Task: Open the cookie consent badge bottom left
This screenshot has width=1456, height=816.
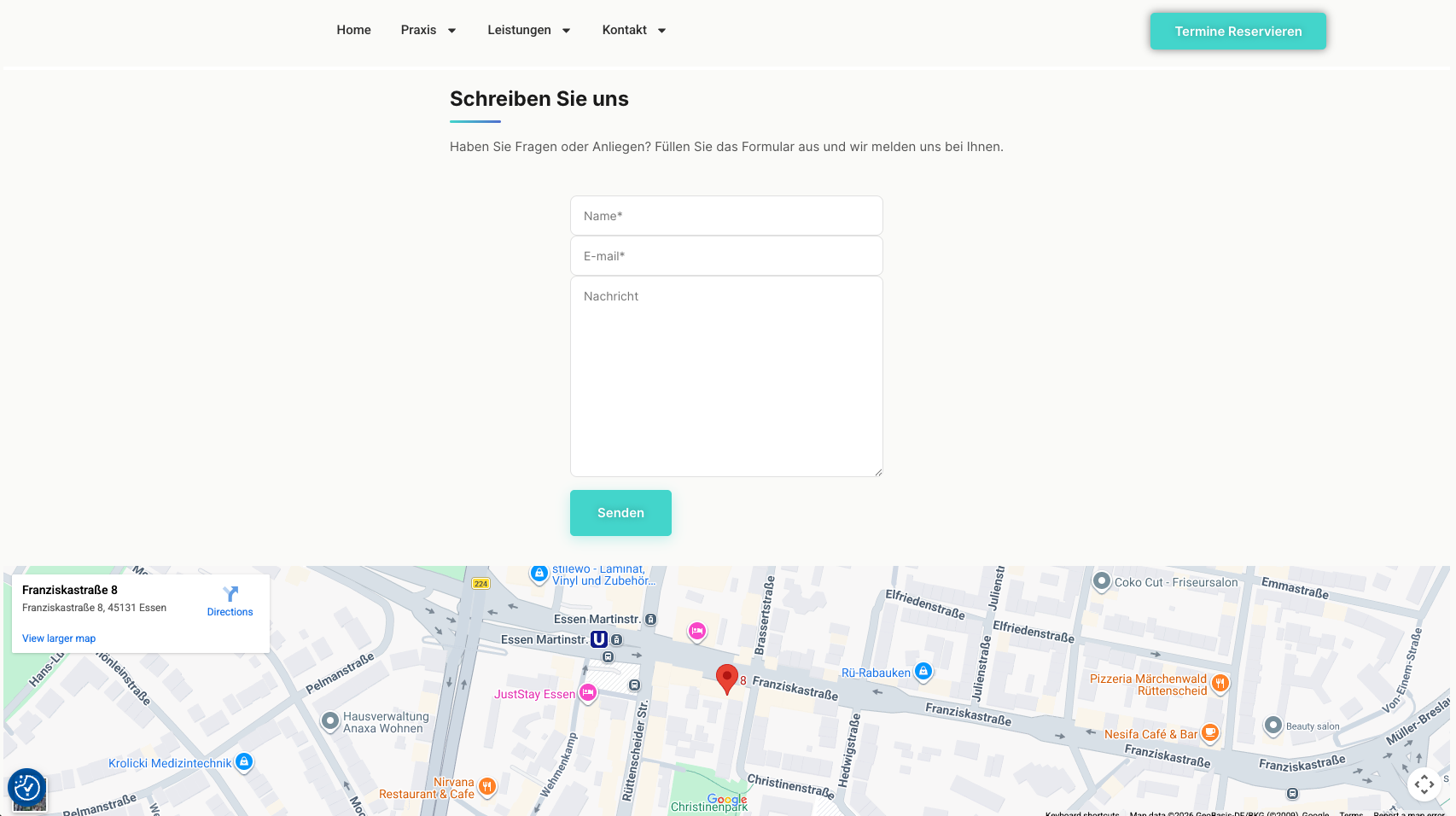Action: (27, 787)
